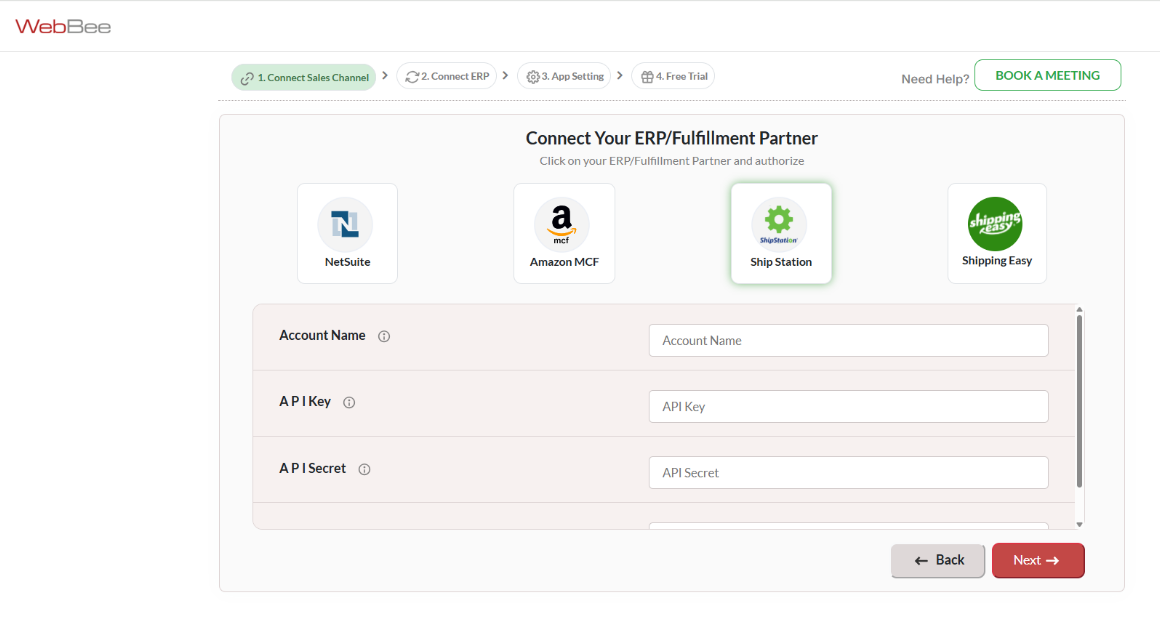
Task: Click the red Next button
Action: pos(1038,560)
